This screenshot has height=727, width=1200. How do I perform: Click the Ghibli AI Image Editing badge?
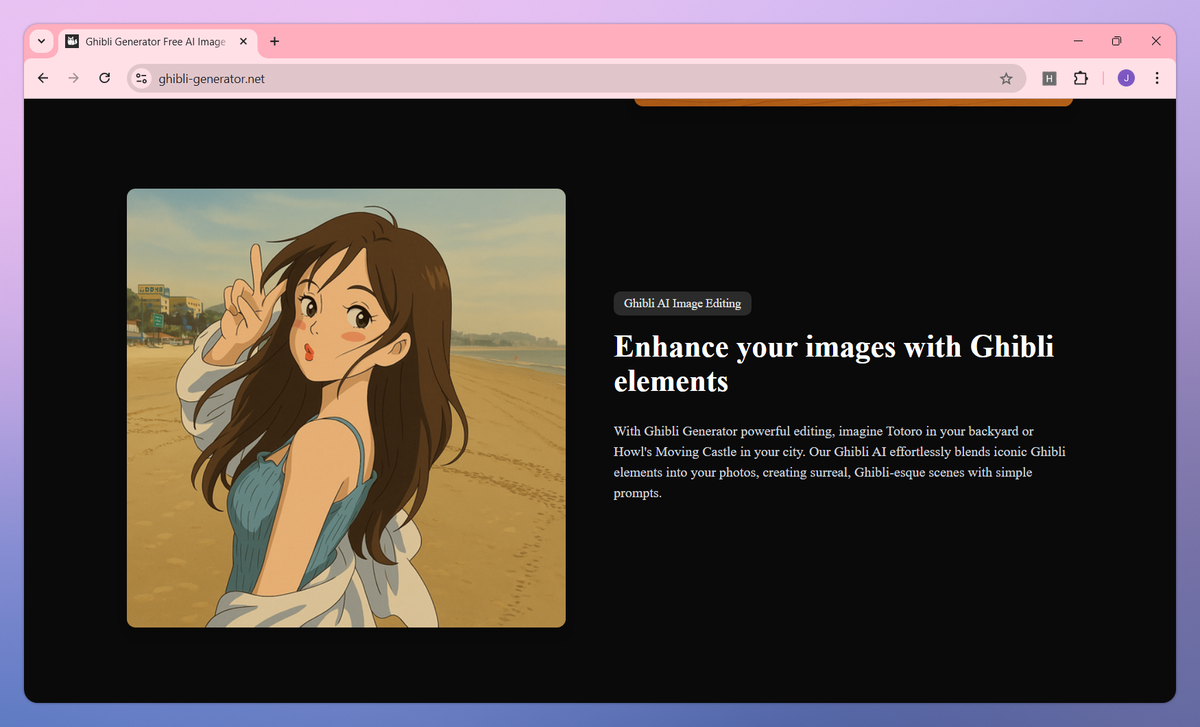click(682, 303)
